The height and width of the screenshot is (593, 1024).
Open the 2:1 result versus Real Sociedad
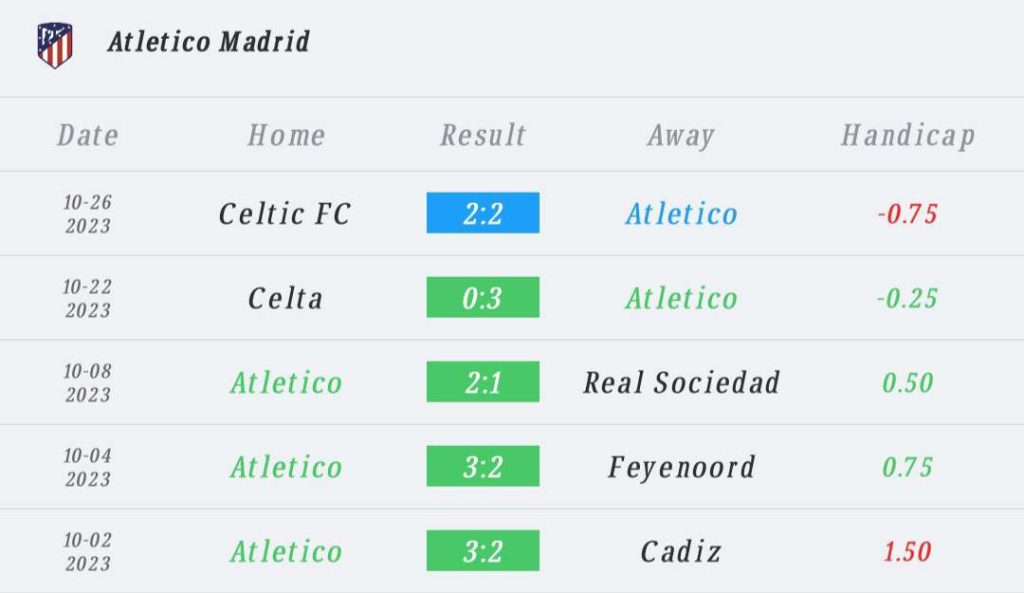[483, 381]
